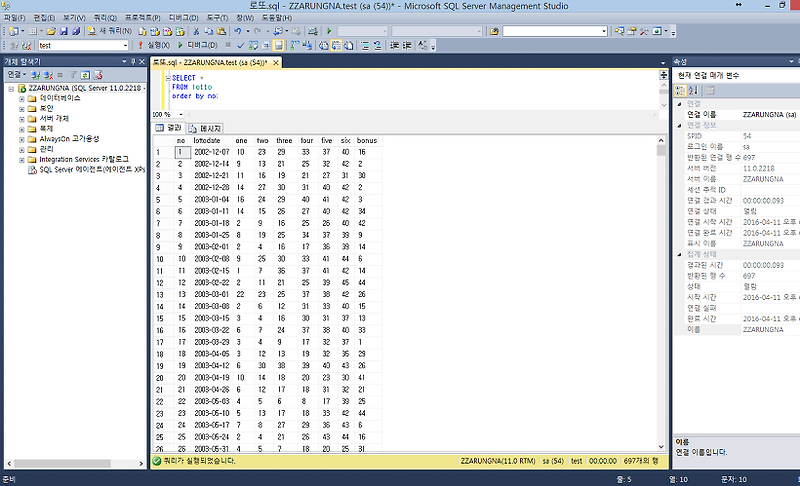Toggle the Results to File button
The height and width of the screenshot is (486, 800).
(348, 45)
